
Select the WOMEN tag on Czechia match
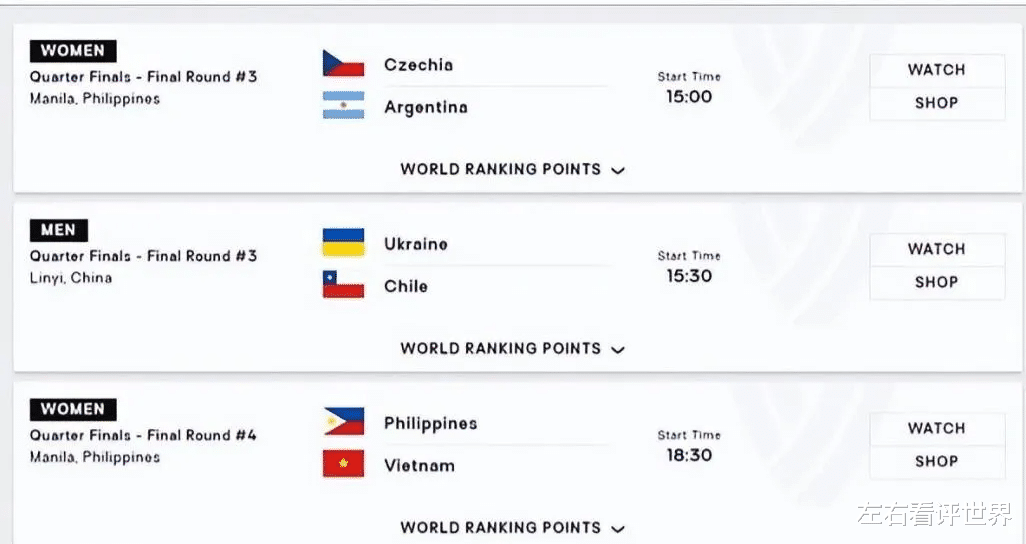(73, 51)
